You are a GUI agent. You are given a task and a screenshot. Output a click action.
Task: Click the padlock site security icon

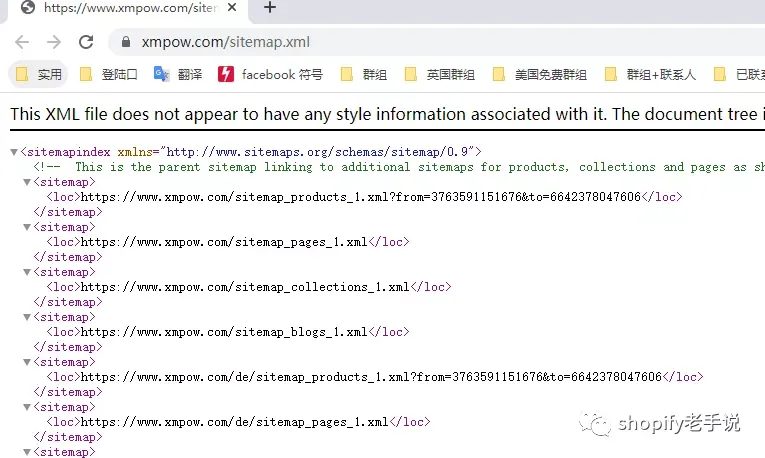[126, 42]
